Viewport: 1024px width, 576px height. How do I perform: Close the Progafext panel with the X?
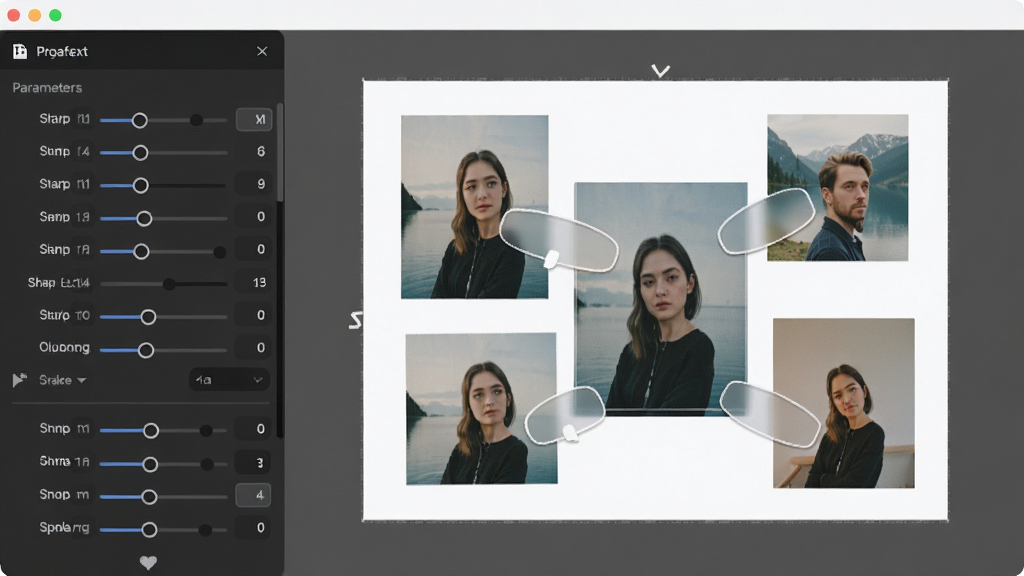[x=262, y=51]
